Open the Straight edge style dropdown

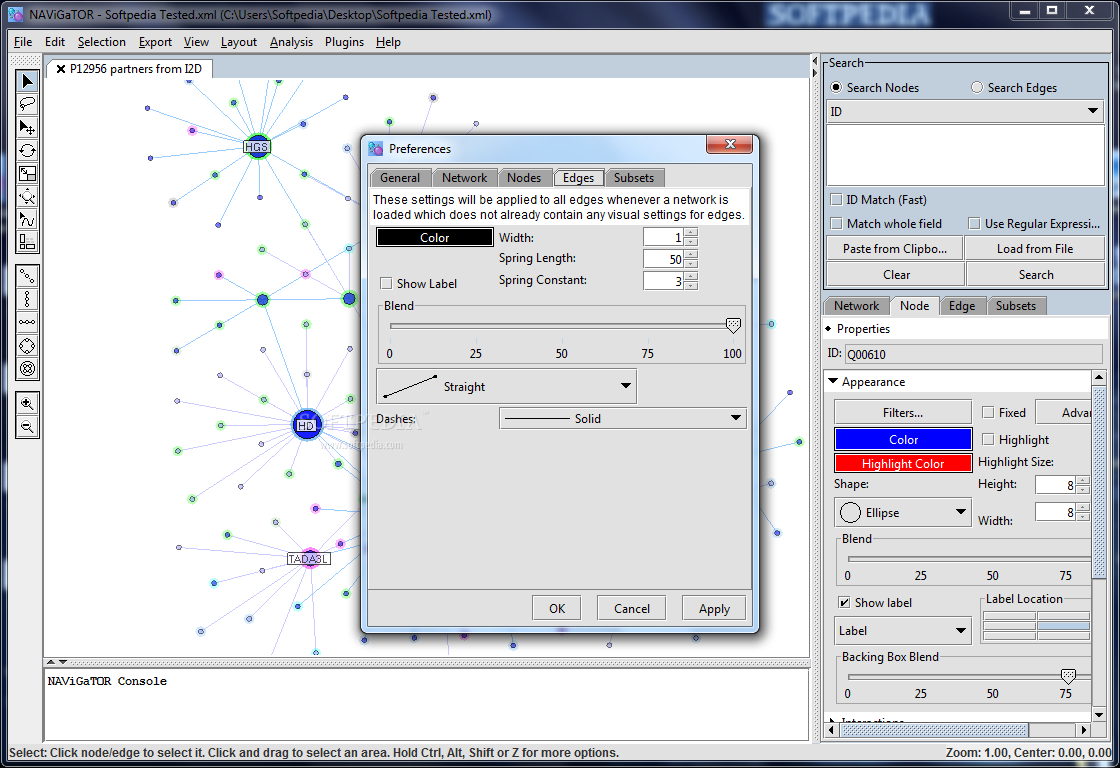625,386
